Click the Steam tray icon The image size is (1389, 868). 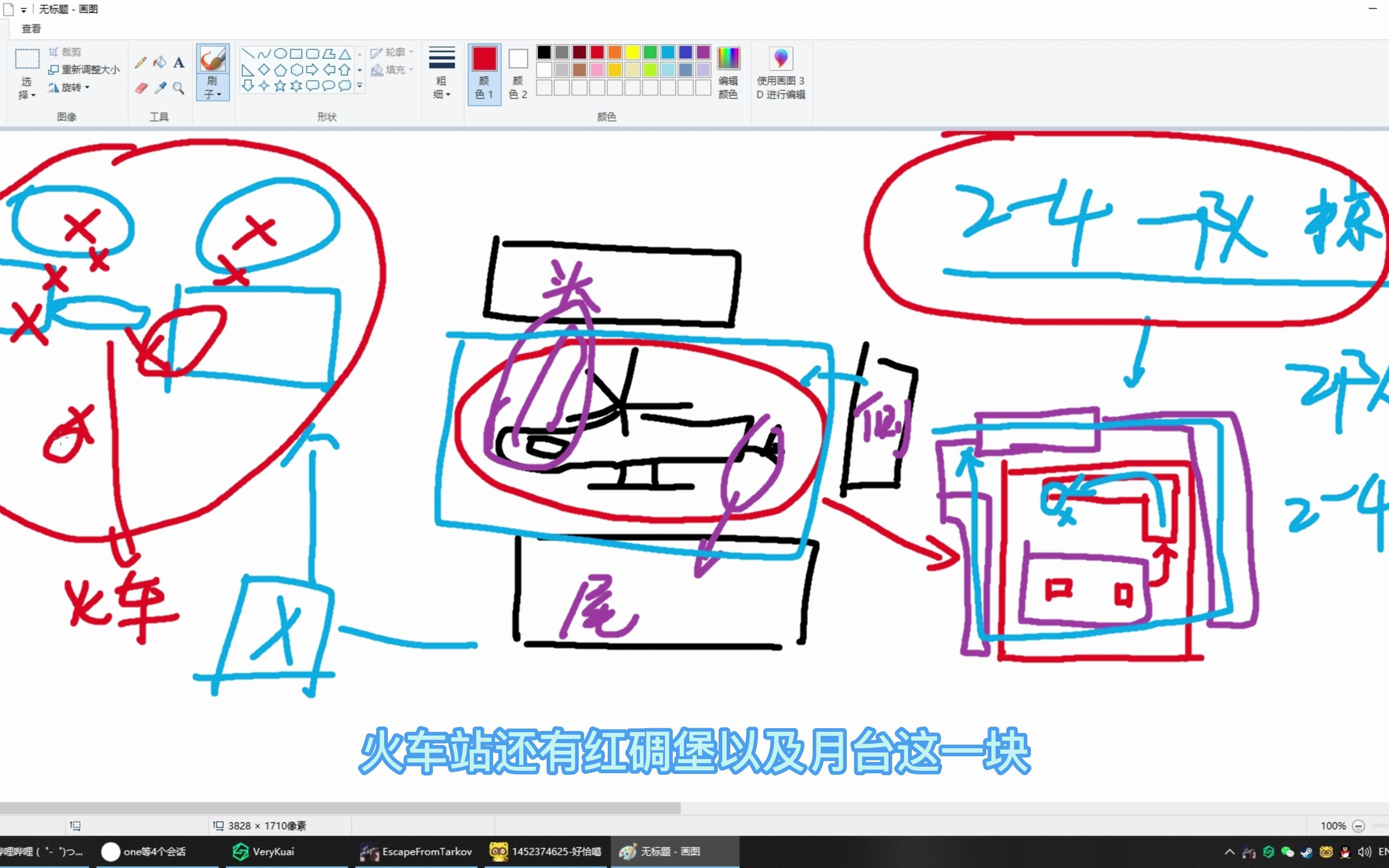1306,852
